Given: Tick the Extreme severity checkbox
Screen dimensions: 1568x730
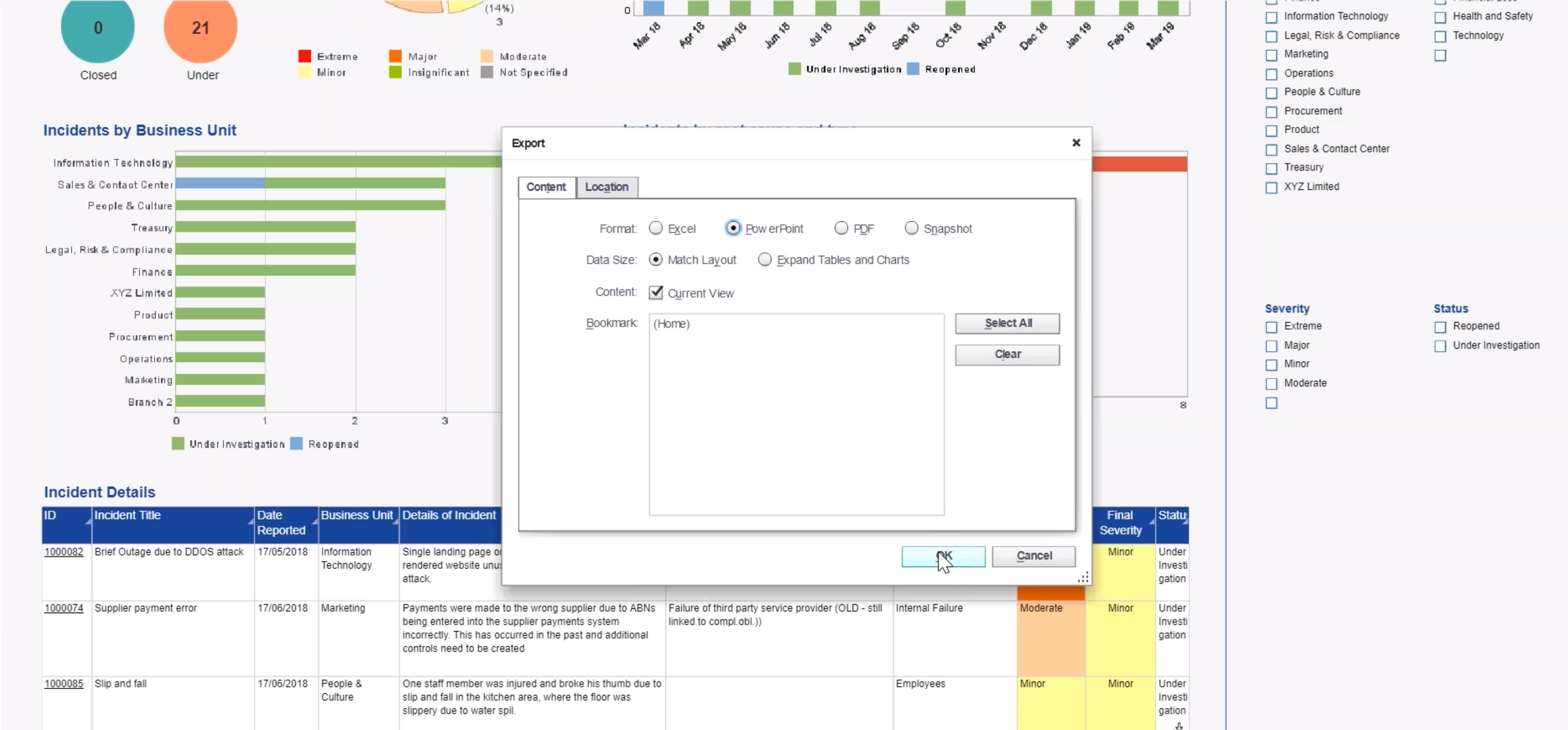Looking at the screenshot, I should [1271, 327].
